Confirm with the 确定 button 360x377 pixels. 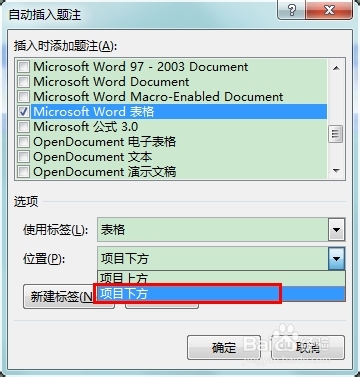(x=224, y=348)
